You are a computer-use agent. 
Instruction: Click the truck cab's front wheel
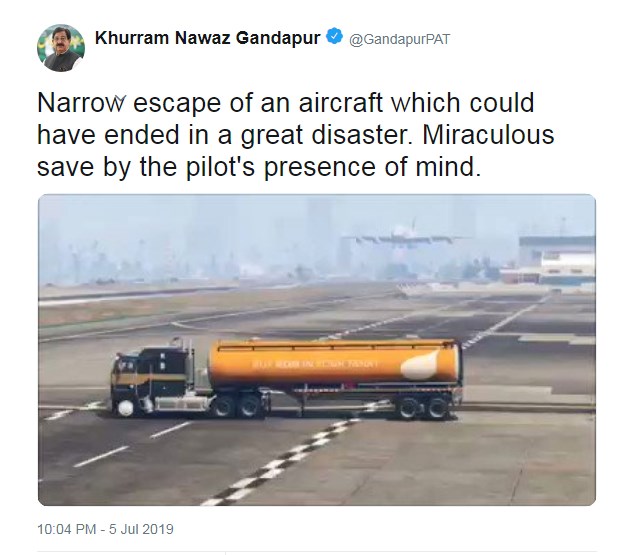(125, 408)
